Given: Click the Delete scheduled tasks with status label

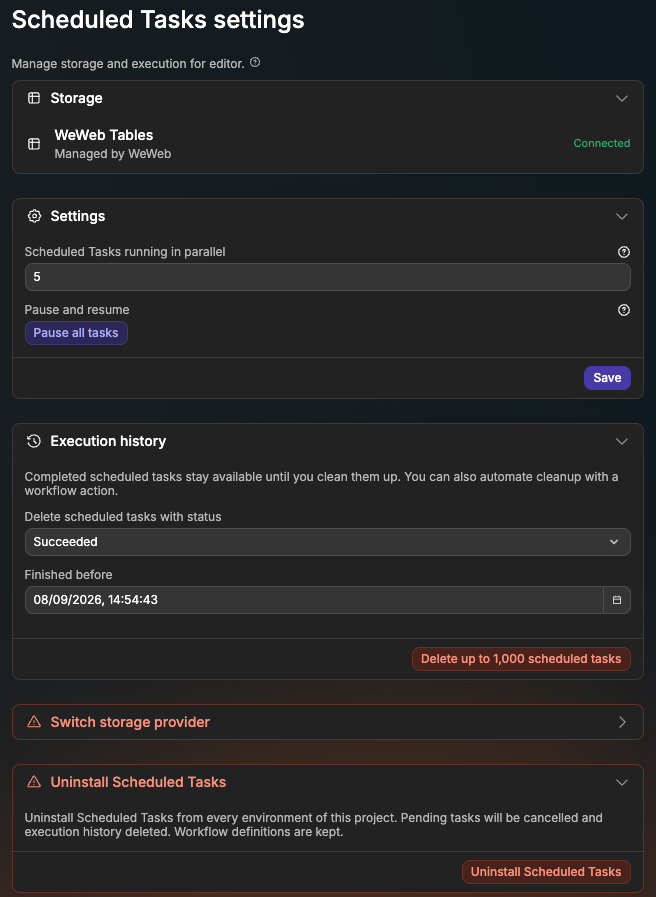Looking at the screenshot, I should click(x=123, y=517).
